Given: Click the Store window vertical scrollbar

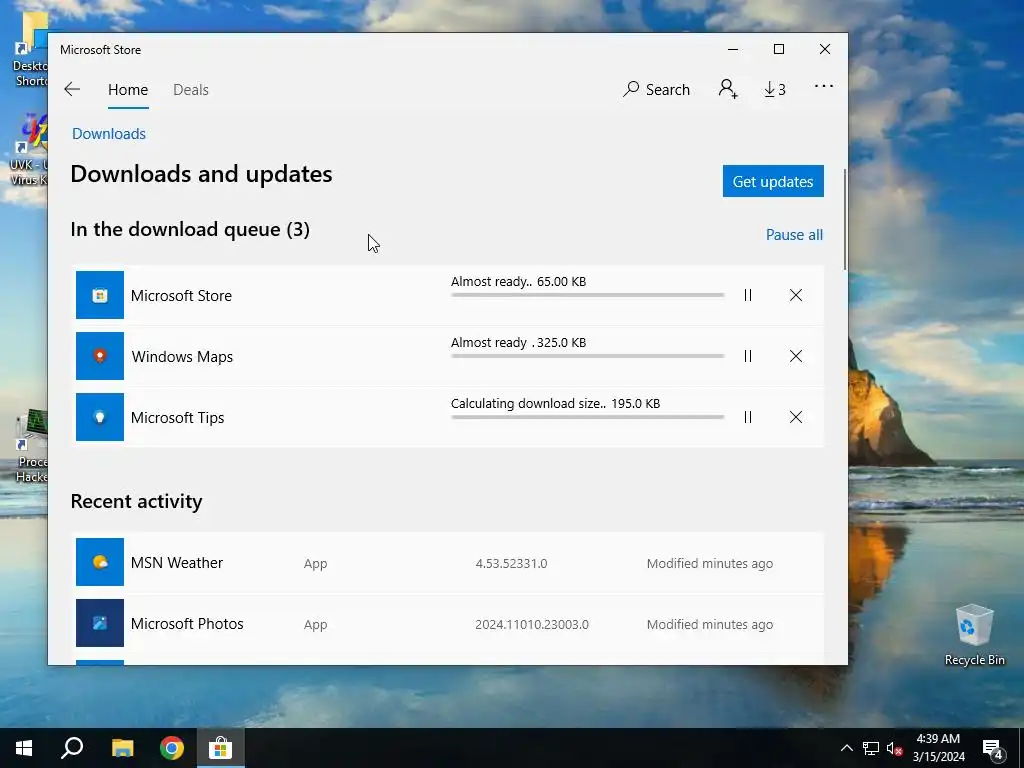Looking at the screenshot, I should tap(845, 219).
